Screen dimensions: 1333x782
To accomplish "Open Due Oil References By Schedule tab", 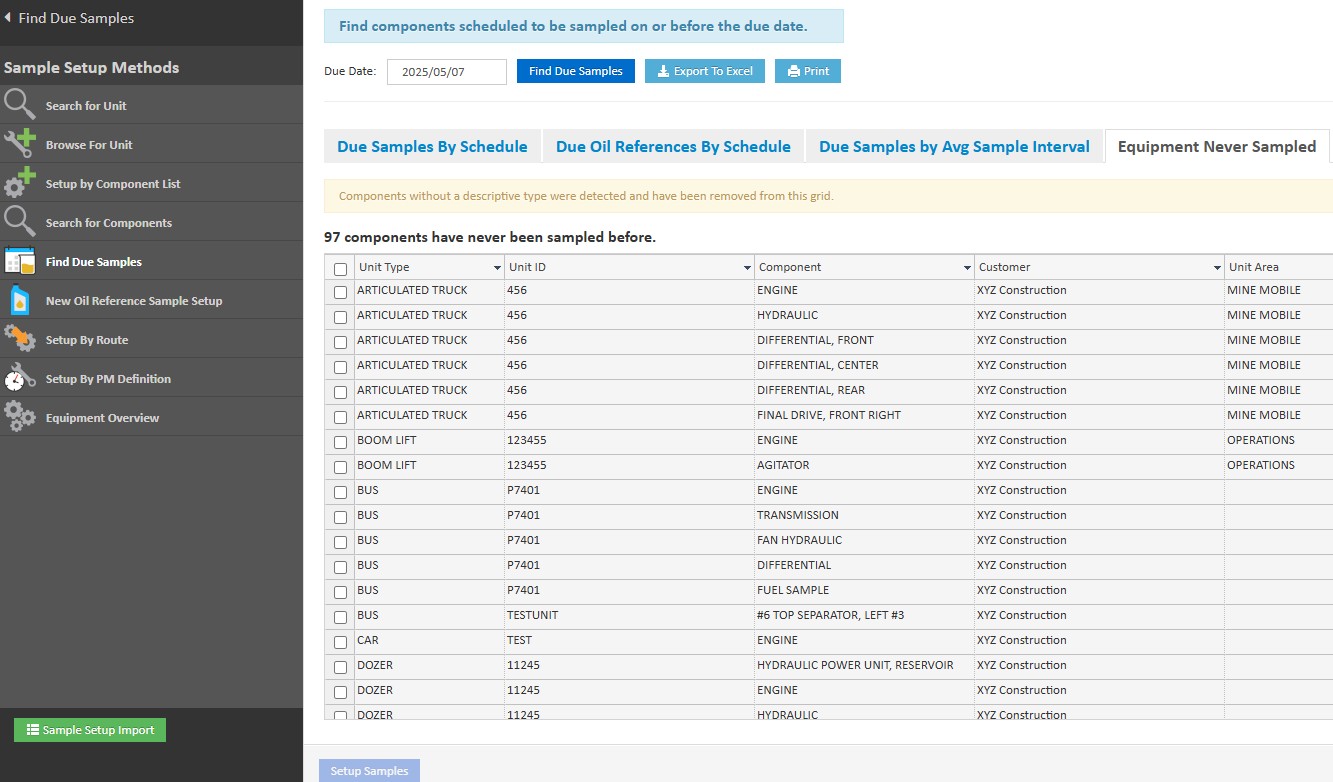I will [x=673, y=147].
